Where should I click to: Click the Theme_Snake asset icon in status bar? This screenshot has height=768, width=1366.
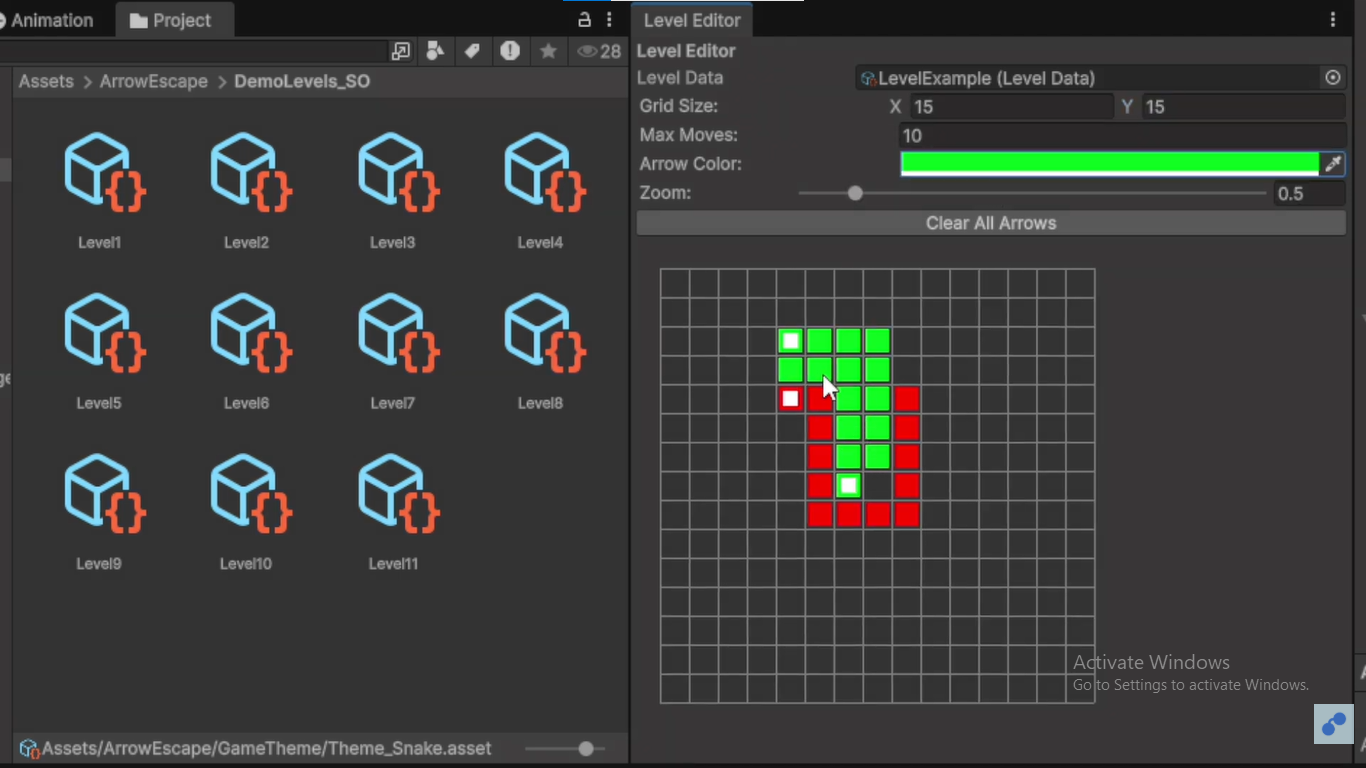tap(28, 748)
